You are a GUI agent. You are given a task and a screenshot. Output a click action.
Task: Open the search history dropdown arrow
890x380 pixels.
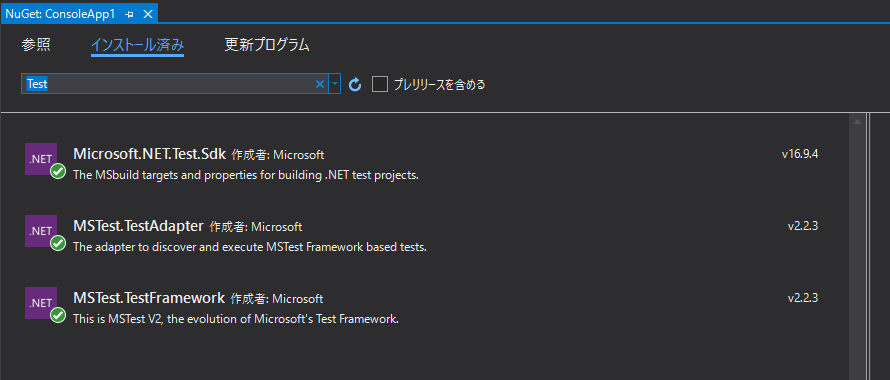point(334,84)
